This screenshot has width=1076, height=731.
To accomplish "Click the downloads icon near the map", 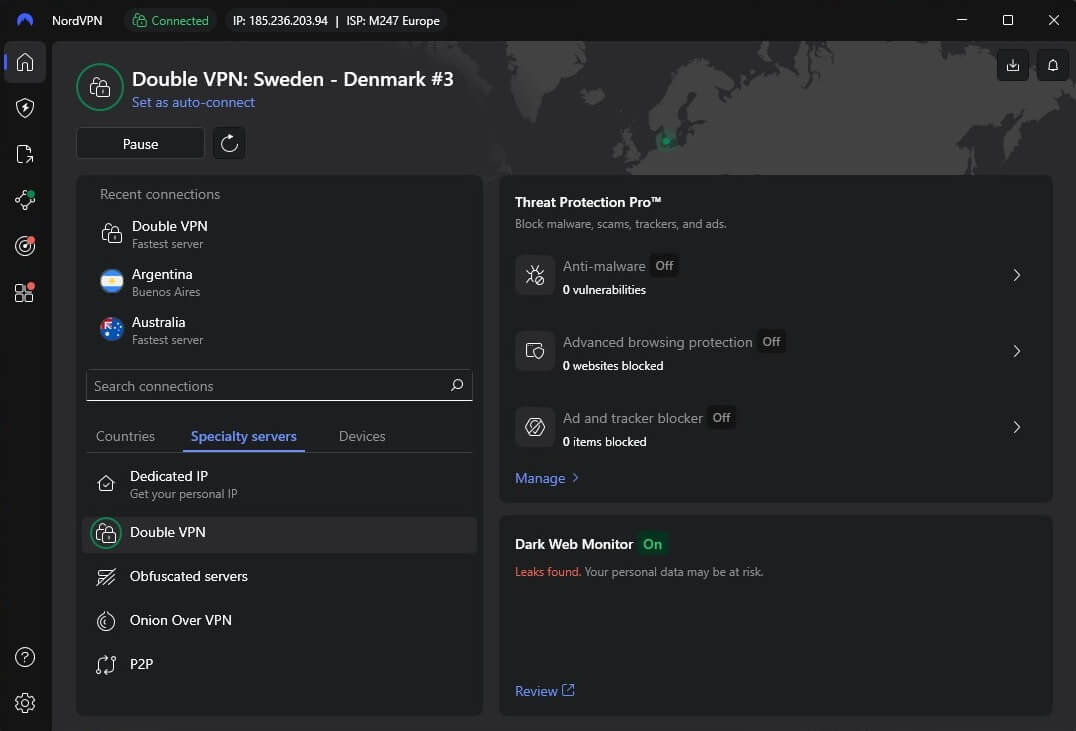I will pos(1012,65).
